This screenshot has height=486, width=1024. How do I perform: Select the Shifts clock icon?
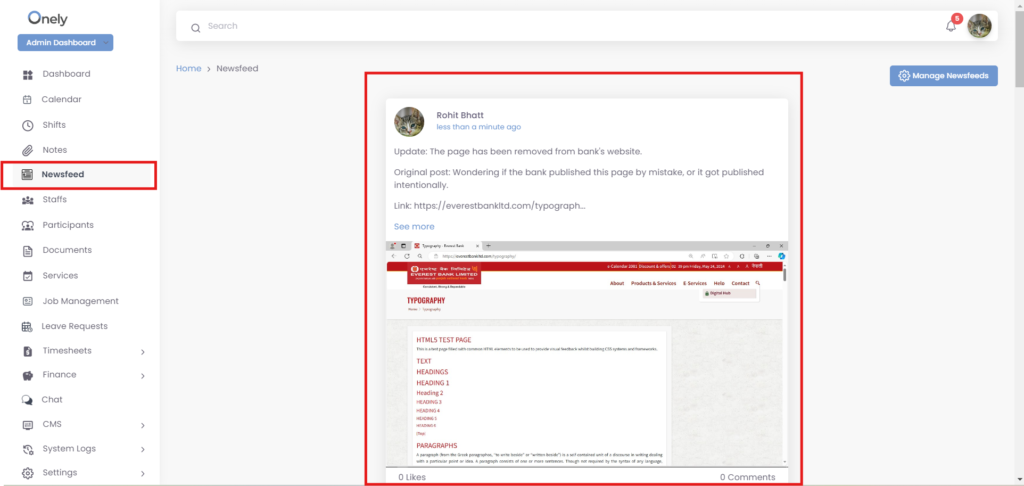point(27,125)
